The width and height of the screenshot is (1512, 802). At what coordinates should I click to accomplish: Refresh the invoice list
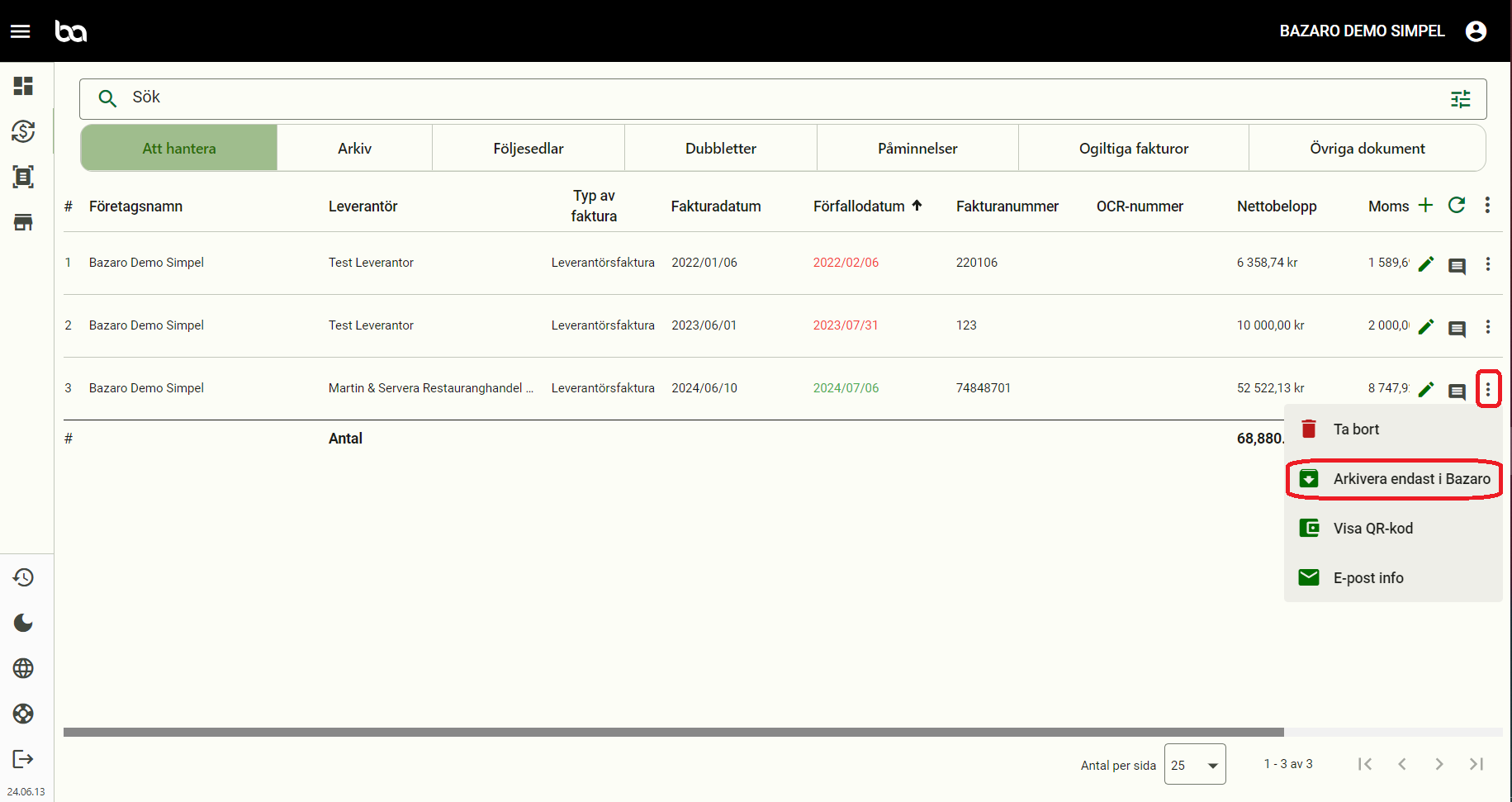pyautogui.click(x=1457, y=205)
